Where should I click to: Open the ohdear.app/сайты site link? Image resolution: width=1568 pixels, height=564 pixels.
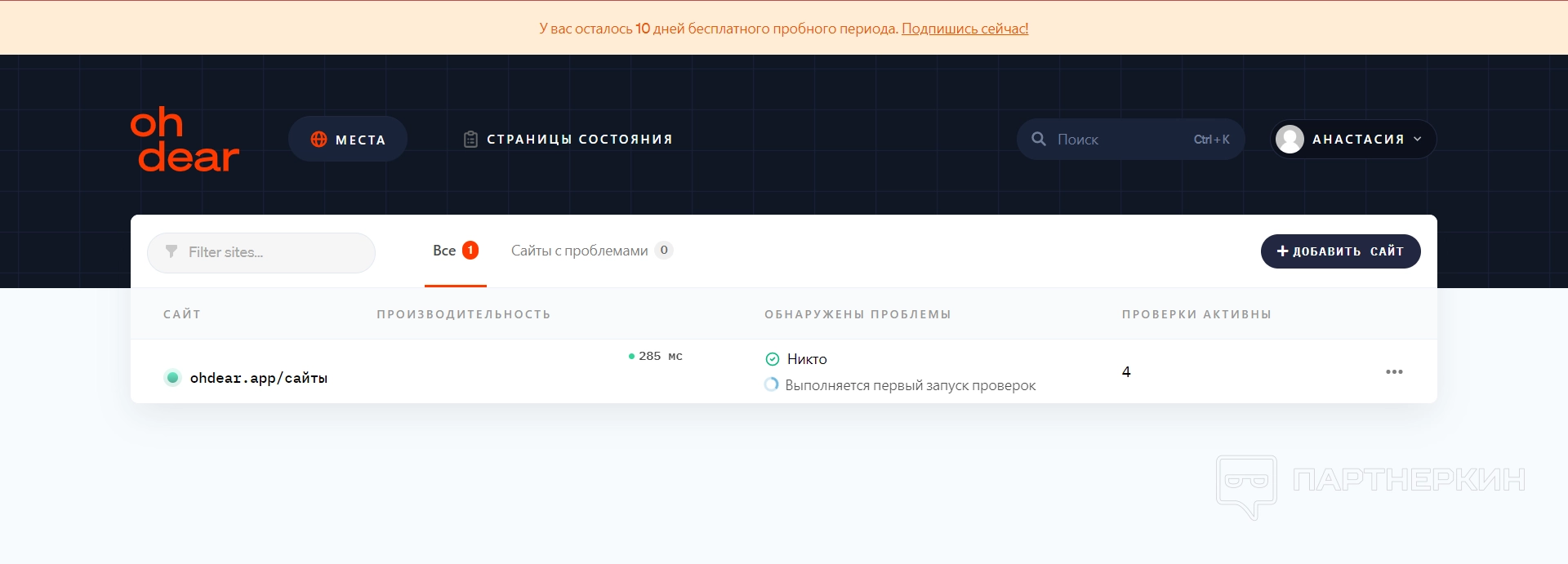pyautogui.click(x=259, y=378)
